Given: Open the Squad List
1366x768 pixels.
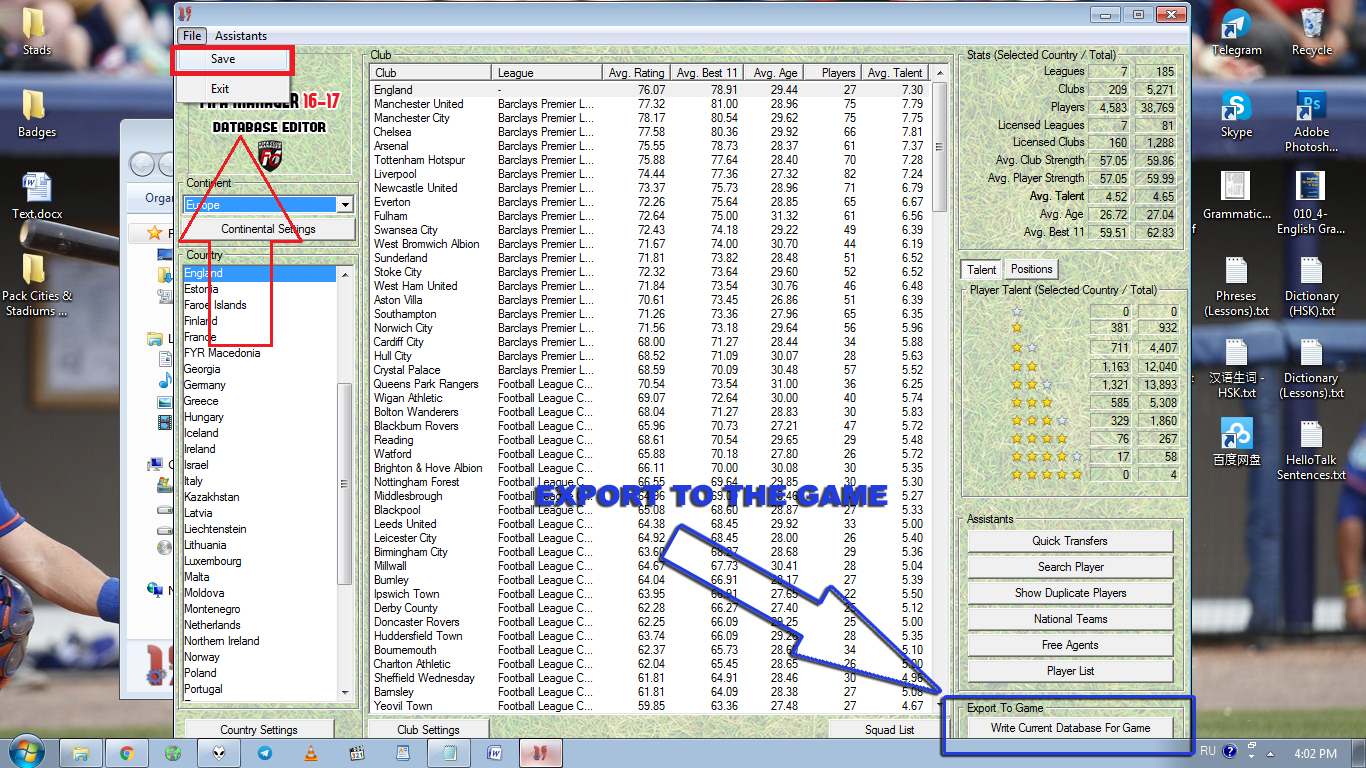Looking at the screenshot, I should click(x=889, y=729).
